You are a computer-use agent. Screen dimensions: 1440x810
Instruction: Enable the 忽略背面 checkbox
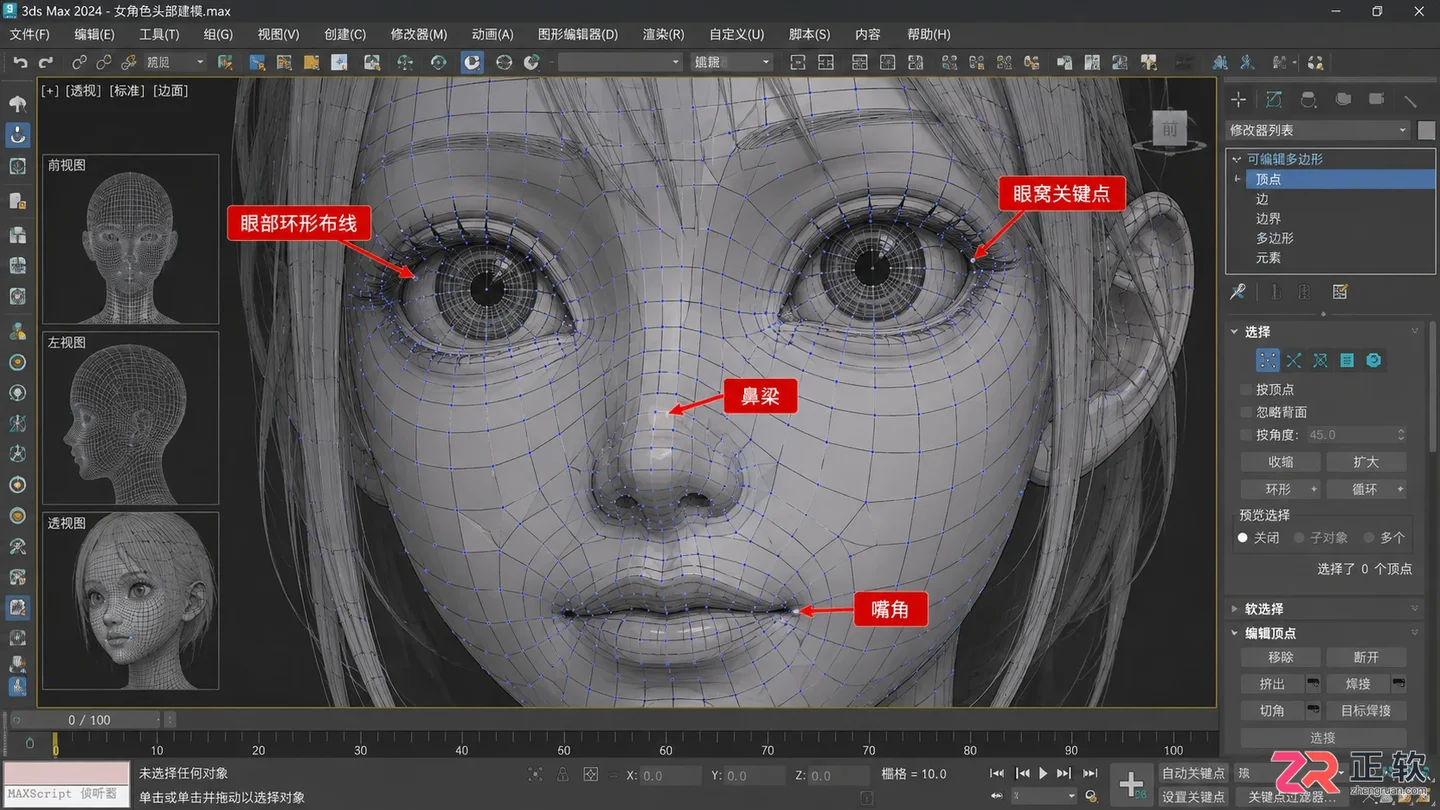1246,412
